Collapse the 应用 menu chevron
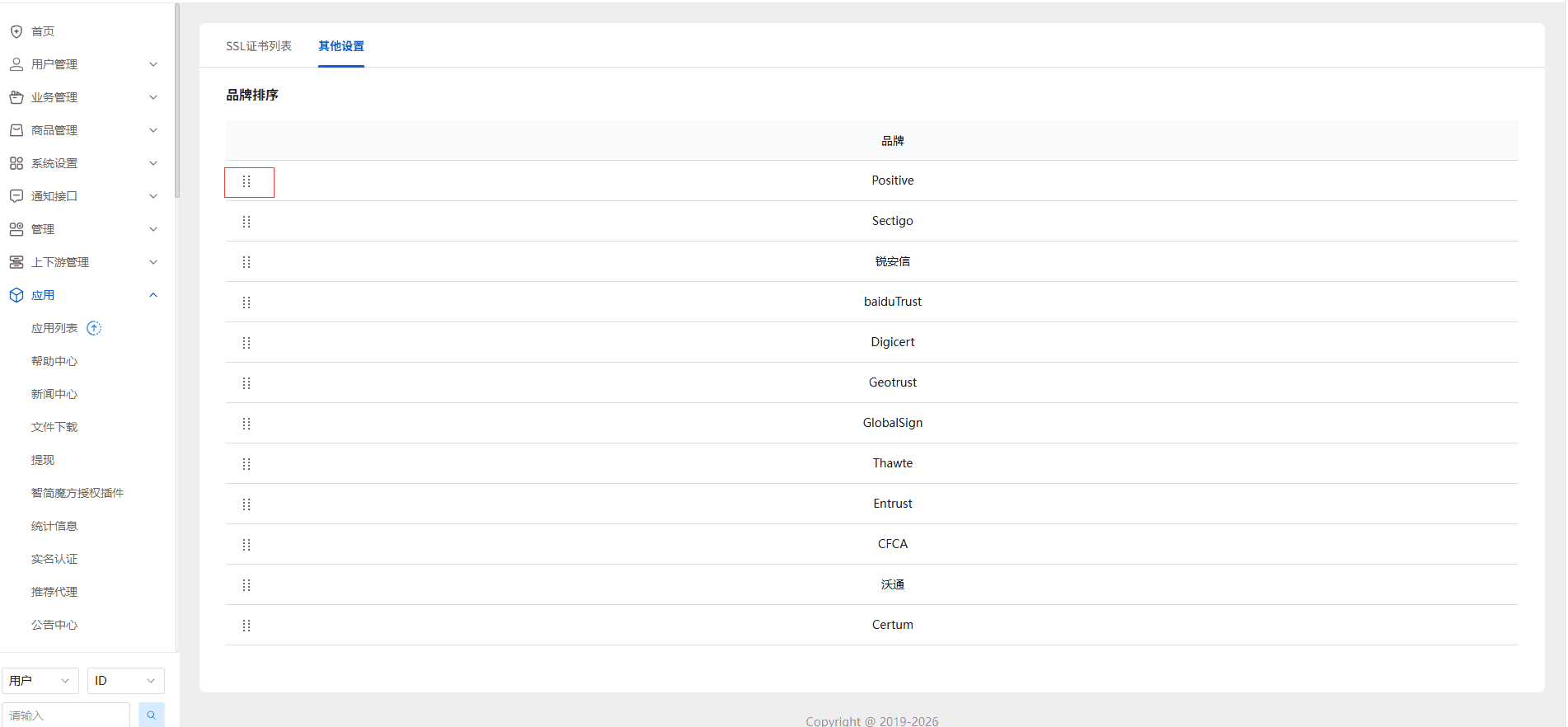Image resolution: width=1568 pixels, height=727 pixels. pos(153,295)
